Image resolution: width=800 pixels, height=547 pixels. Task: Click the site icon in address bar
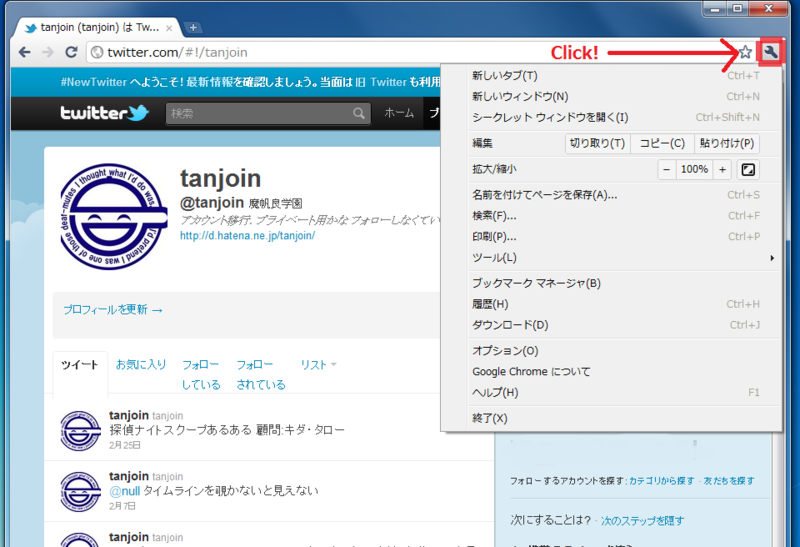coord(96,52)
